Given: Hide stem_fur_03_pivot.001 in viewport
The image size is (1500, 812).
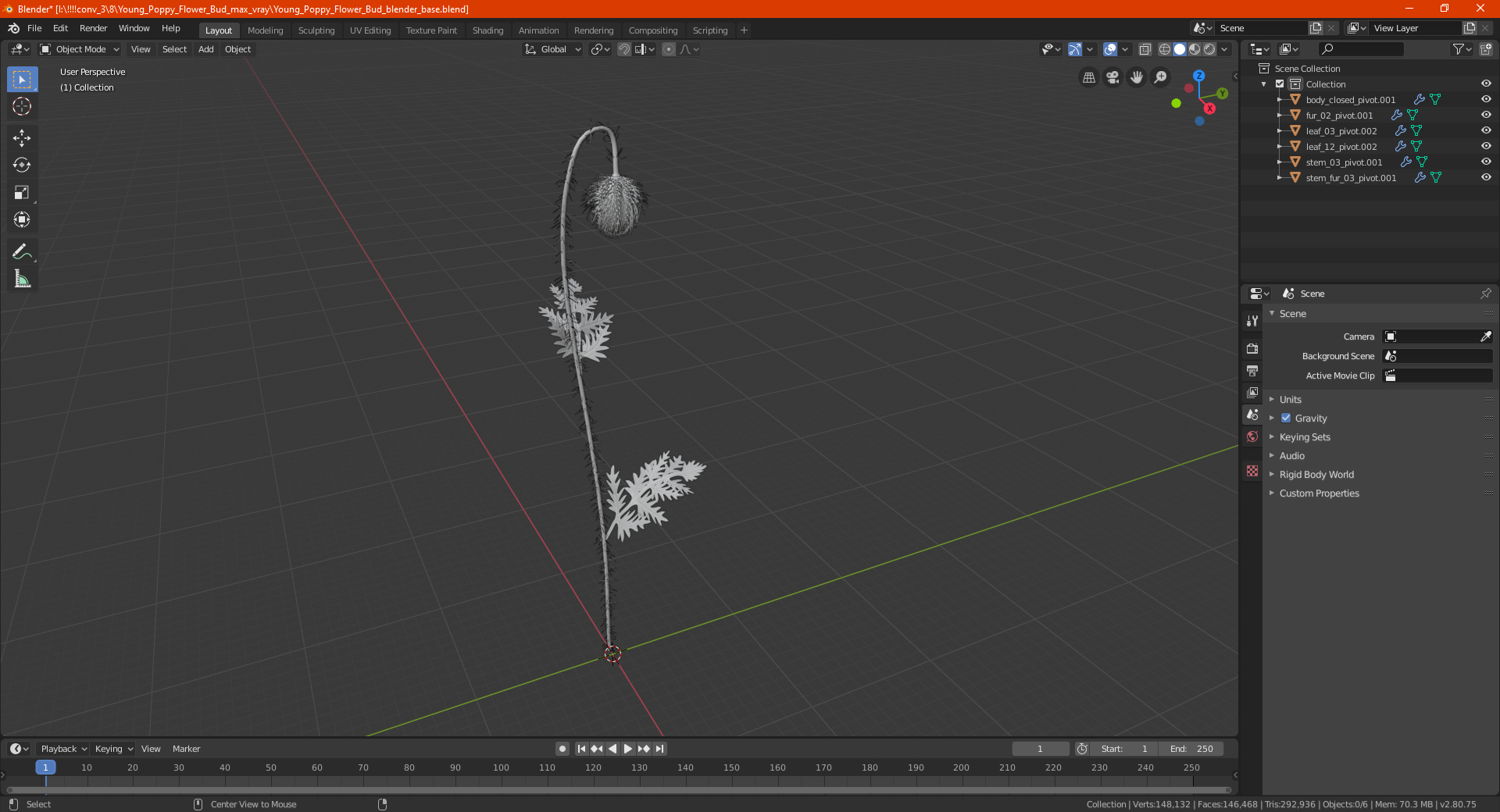Looking at the screenshot, I should (x=1486, y=177).
